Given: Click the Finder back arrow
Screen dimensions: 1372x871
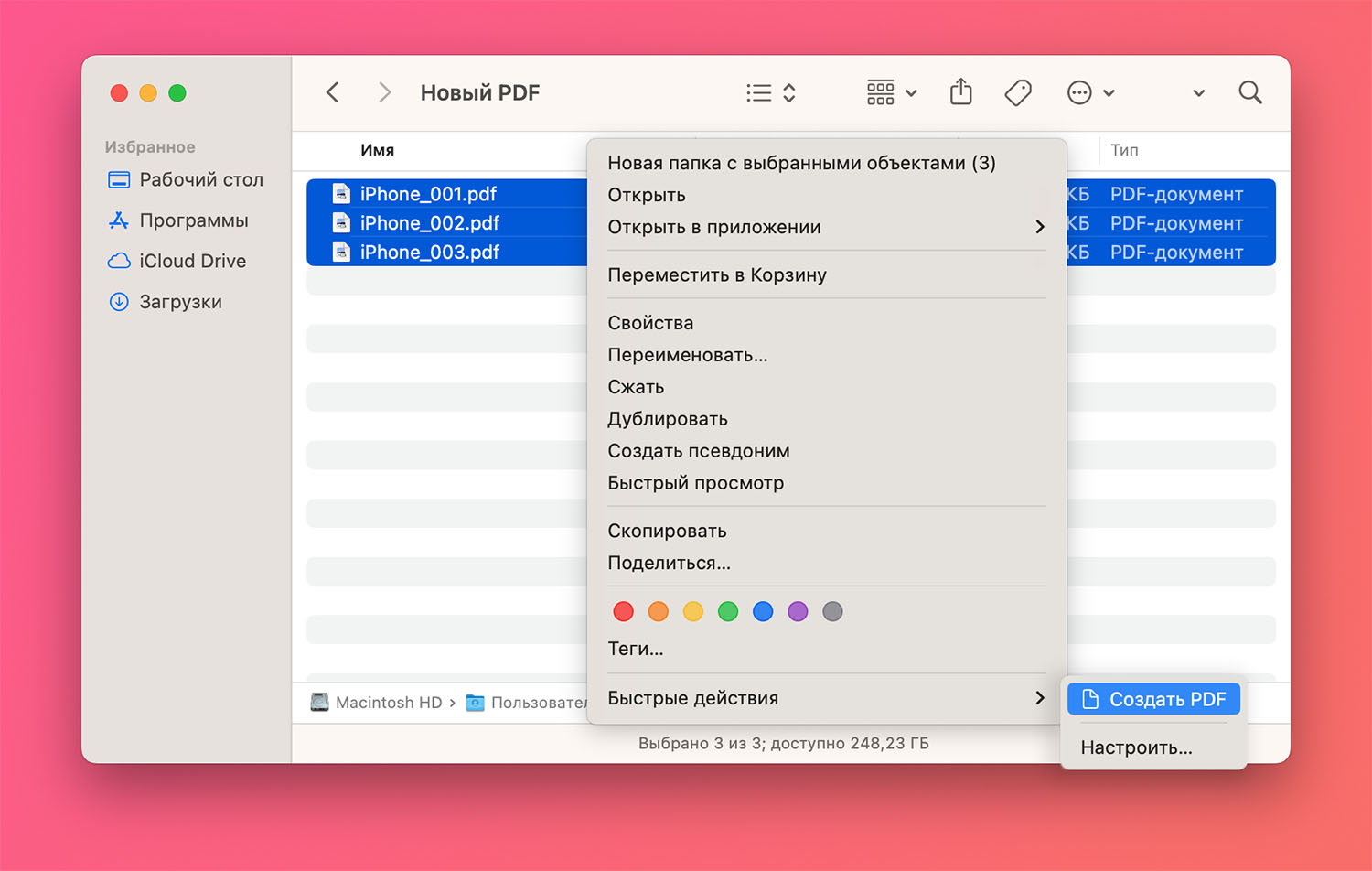Looking at the screenshot, I should coord(333,92).
